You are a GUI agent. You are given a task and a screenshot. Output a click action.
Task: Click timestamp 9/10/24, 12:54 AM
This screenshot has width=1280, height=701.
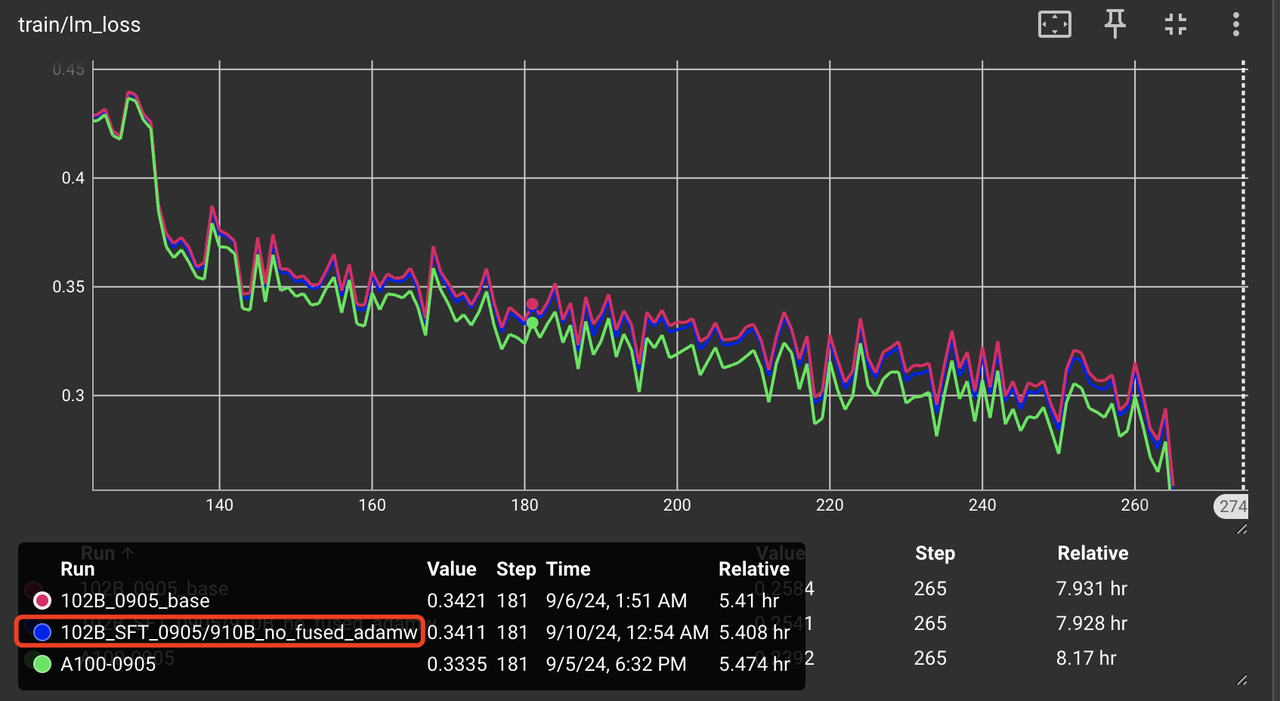point(627,632)
